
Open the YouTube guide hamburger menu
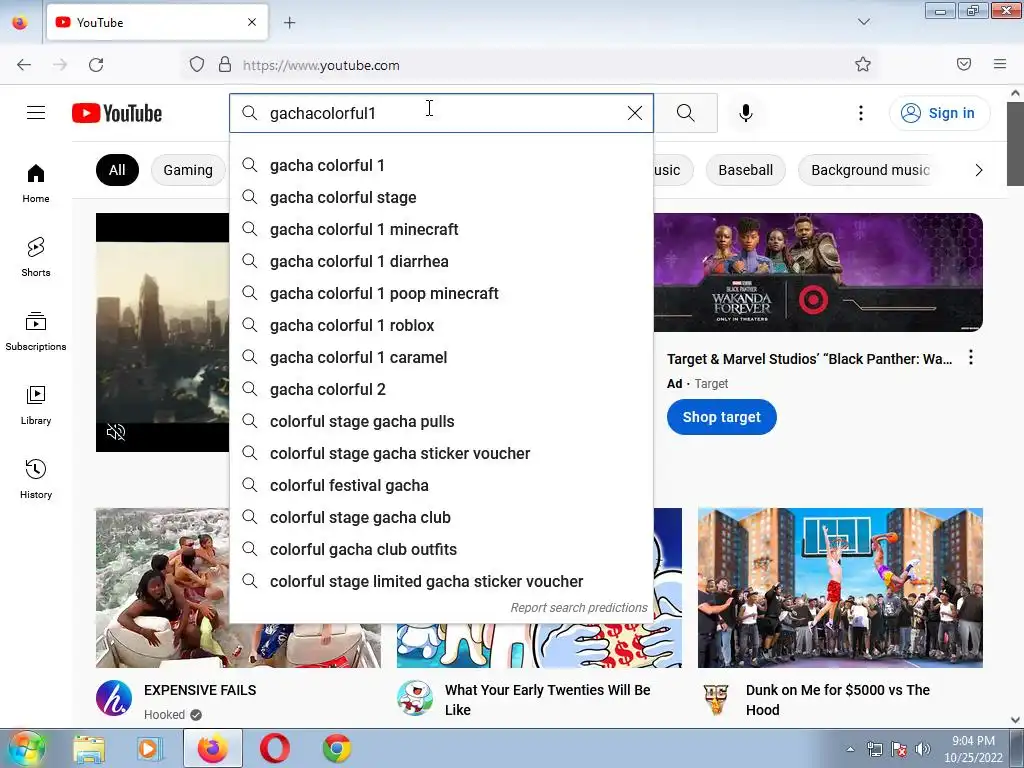coord(36,113)
